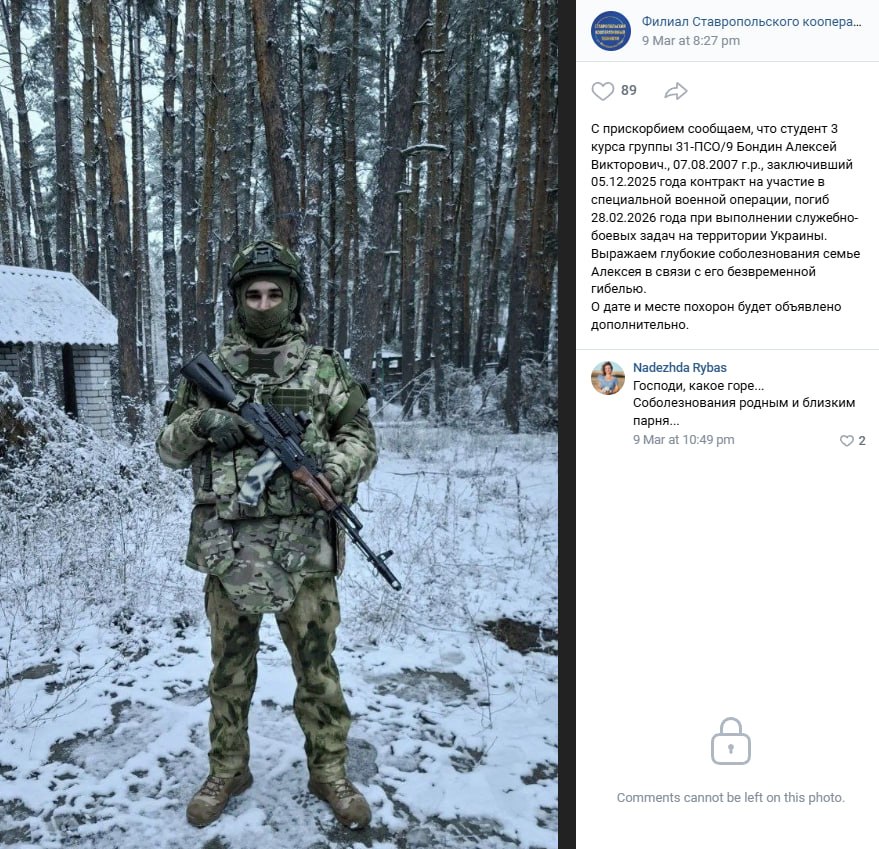Click the comment's like count 2
The width and height of the screenshot is (879, 849).
pos(862,441)
